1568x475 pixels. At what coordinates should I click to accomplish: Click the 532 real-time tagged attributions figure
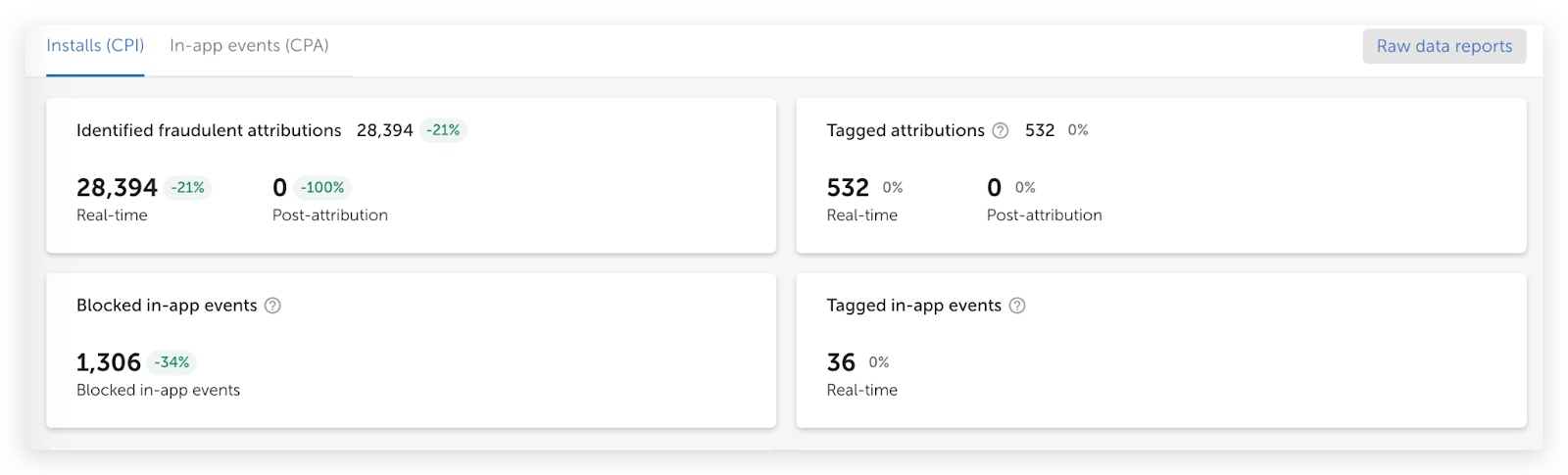click(x=848, y=187)
